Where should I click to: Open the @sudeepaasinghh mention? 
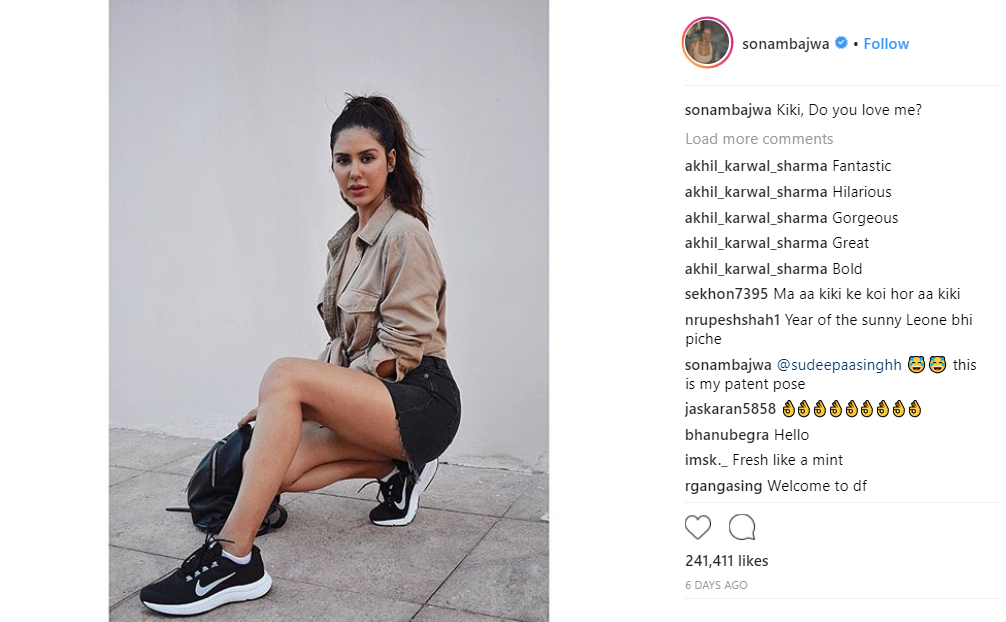839,365
